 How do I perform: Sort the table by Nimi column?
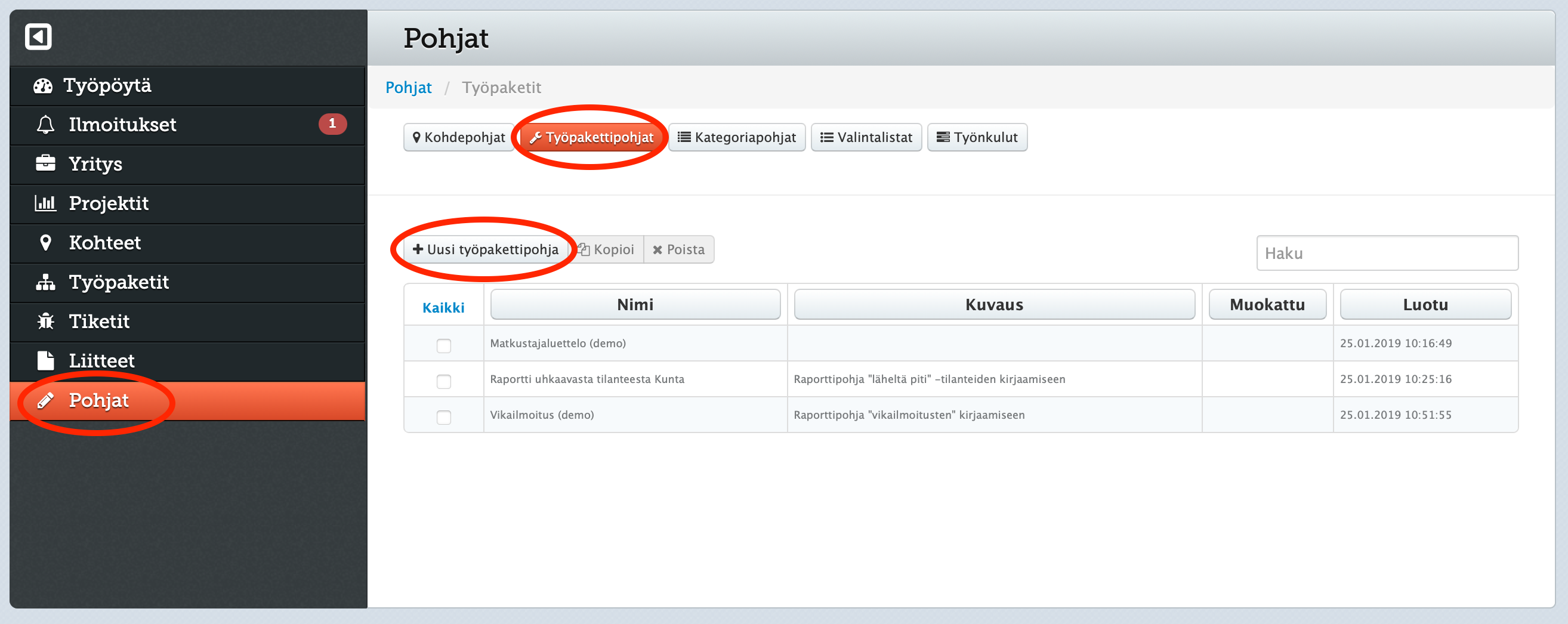[x=635, y=304]
